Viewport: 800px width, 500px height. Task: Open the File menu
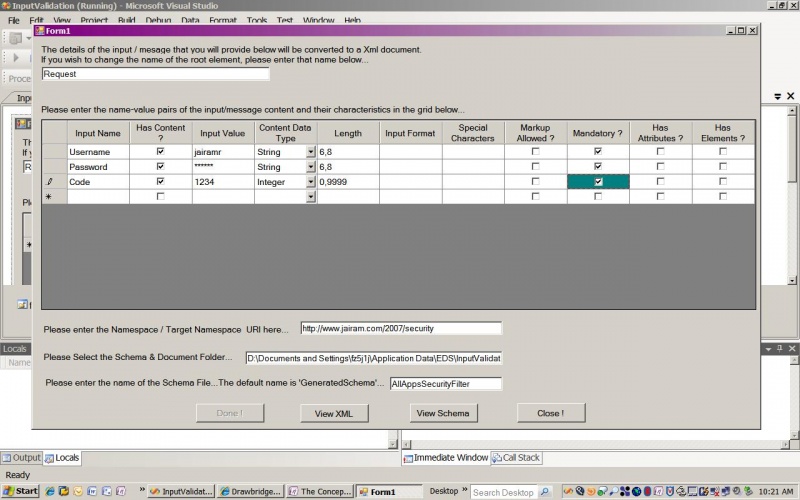[x=14, y=20]
